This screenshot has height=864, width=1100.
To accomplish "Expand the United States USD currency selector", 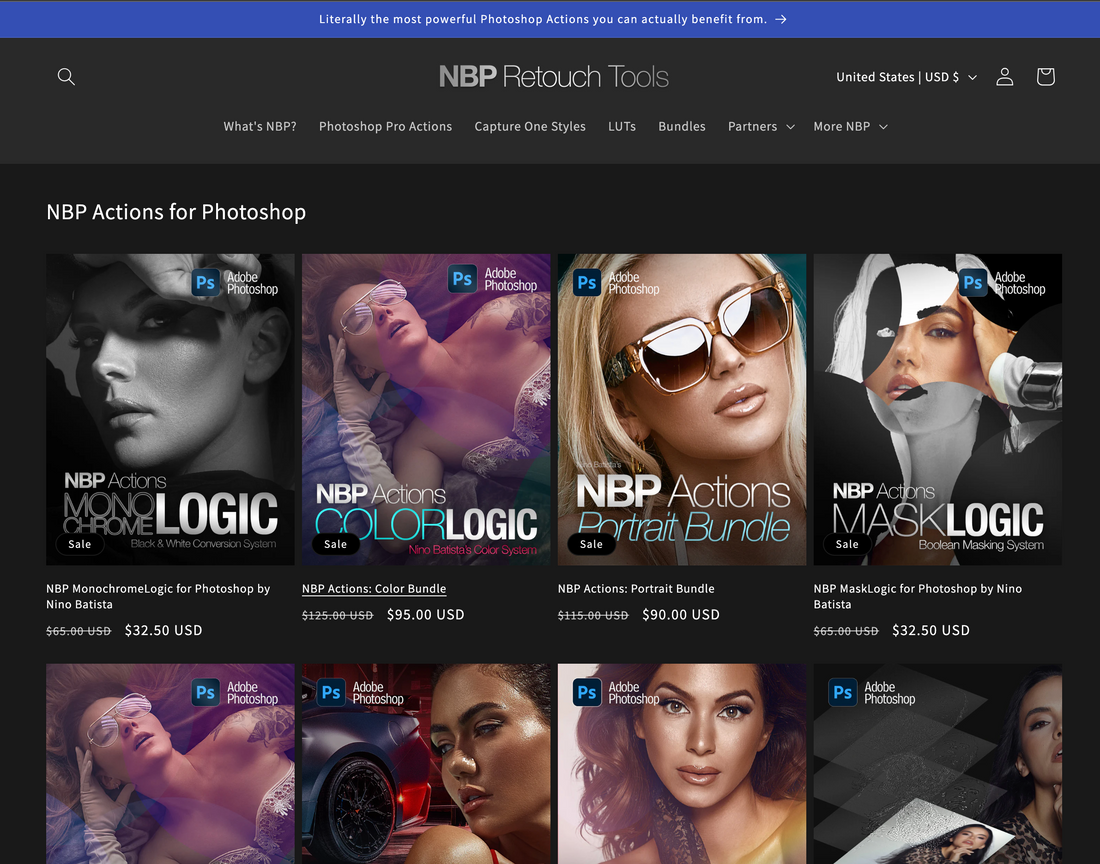I will coord(906,77).
